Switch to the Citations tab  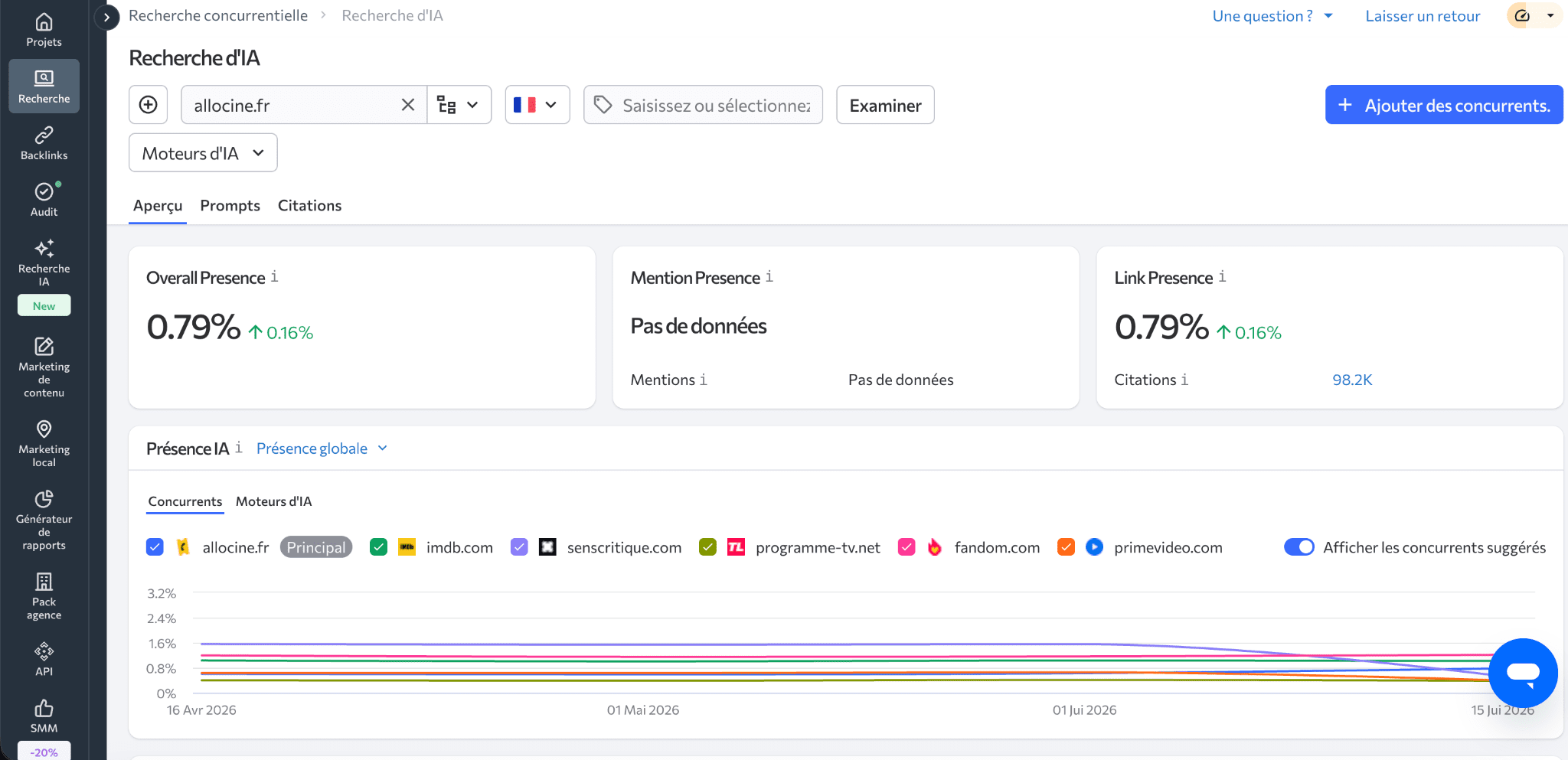coord(309,205)
